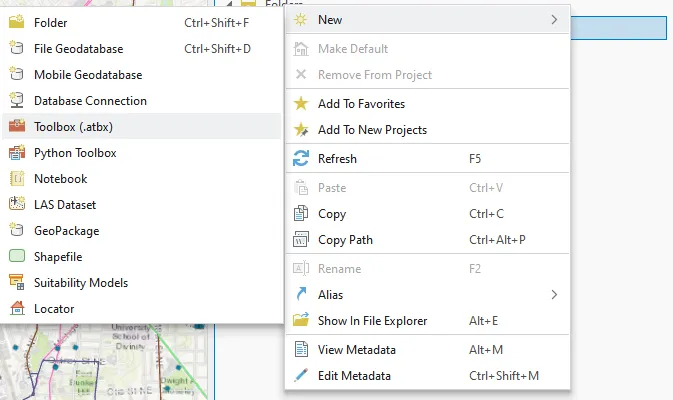Click the Add To Favorites star icon
This screenshot has width=673, height=400.
coord(301,104)
